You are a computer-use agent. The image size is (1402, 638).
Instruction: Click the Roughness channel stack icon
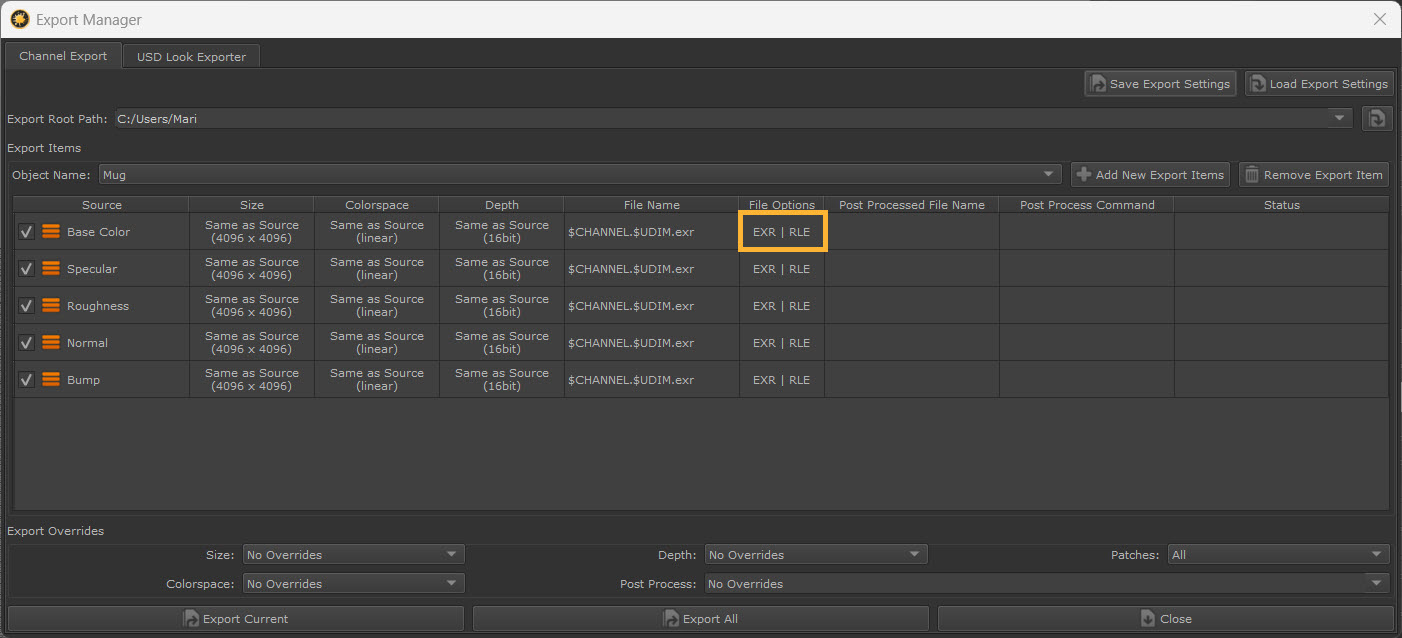[51, 306]
